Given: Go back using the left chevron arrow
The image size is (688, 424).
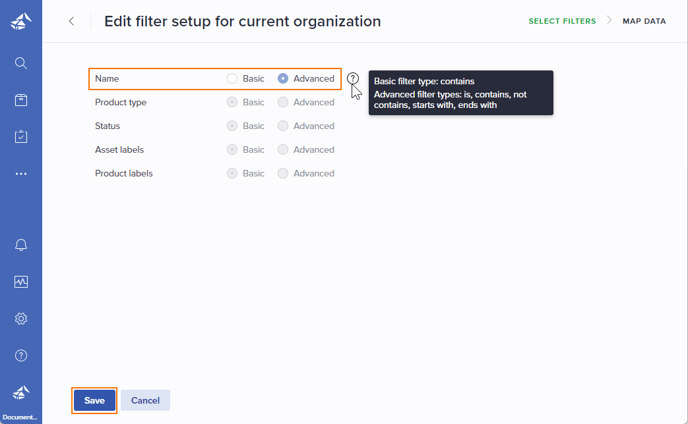Looking at the screenshot, I should pos(72,21).
